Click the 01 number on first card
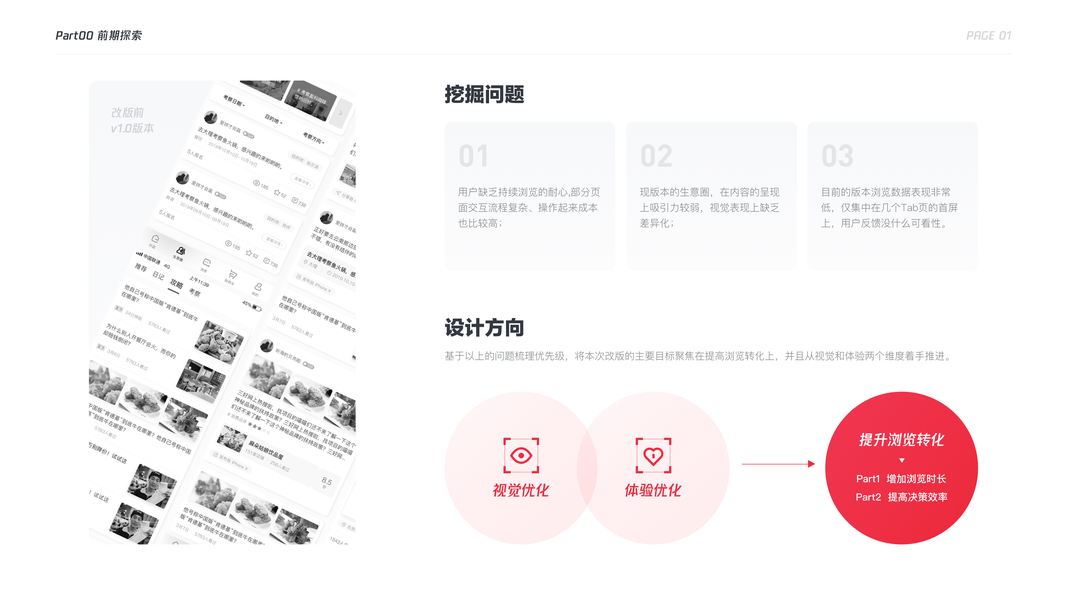 473,156
